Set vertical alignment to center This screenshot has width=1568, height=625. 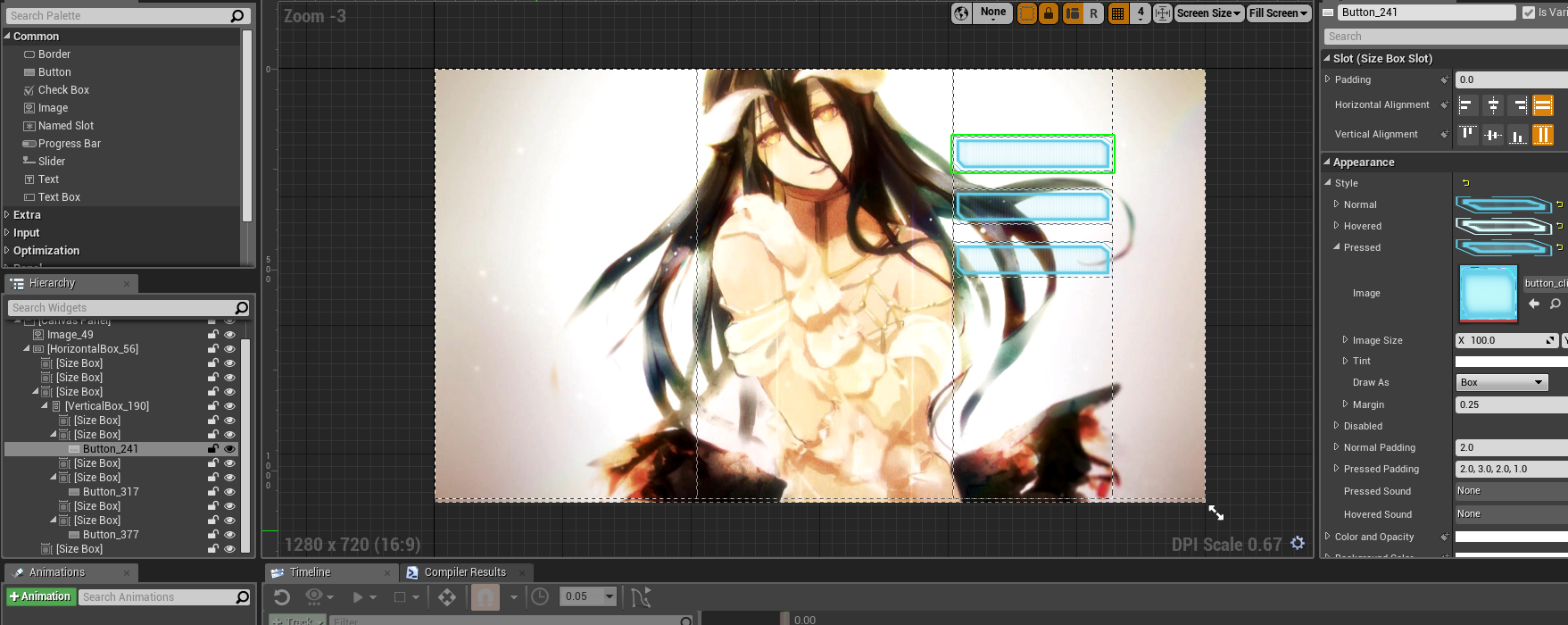[x=1493, y=135]
